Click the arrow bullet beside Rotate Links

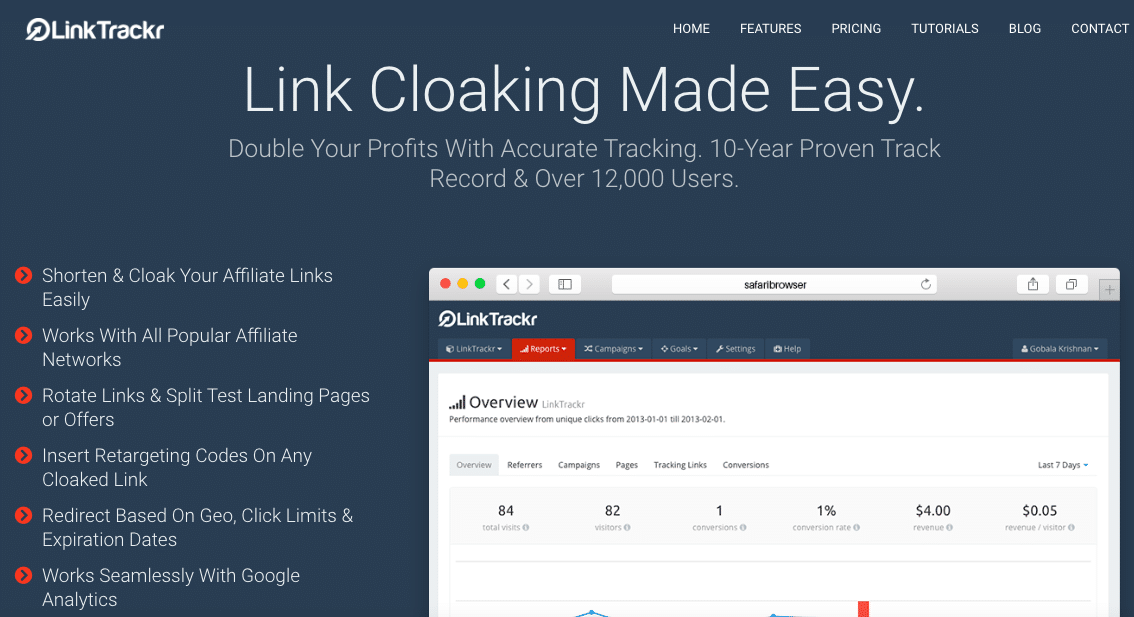click(24, 396)
